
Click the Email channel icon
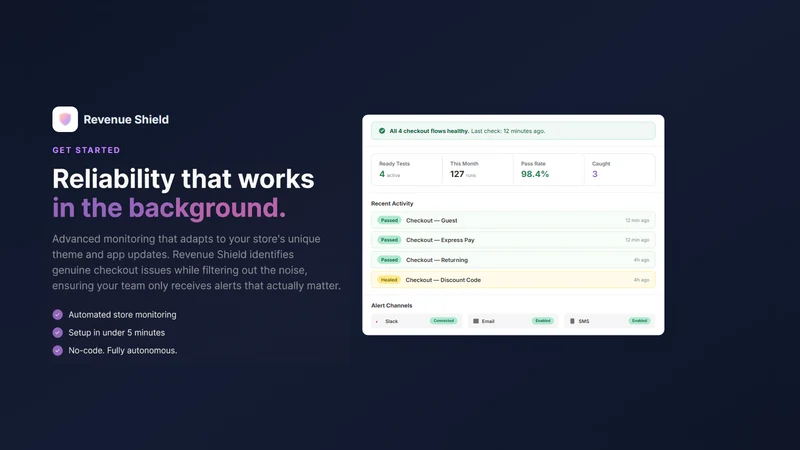476,321
